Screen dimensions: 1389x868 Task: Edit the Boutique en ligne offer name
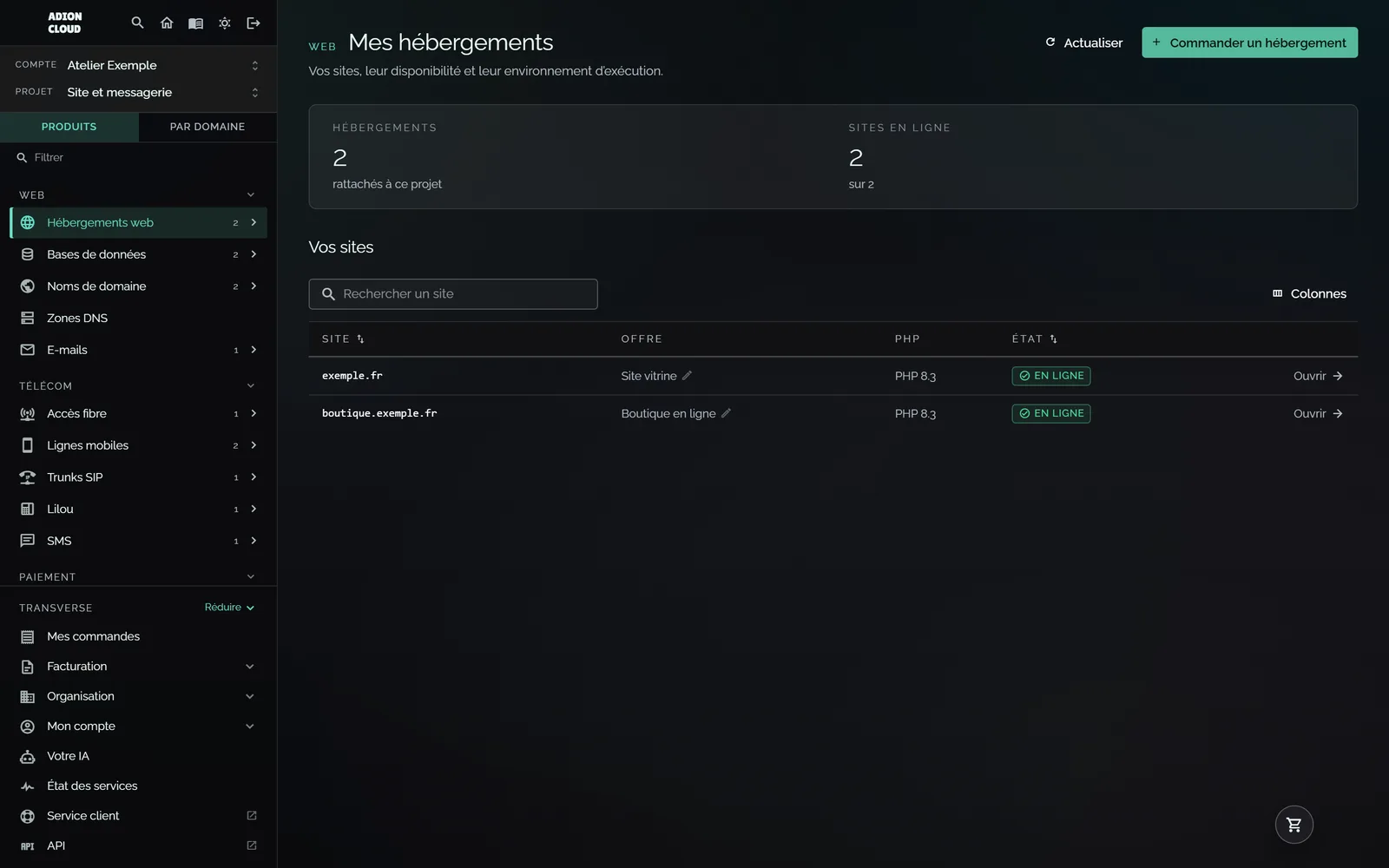[726, 413]
